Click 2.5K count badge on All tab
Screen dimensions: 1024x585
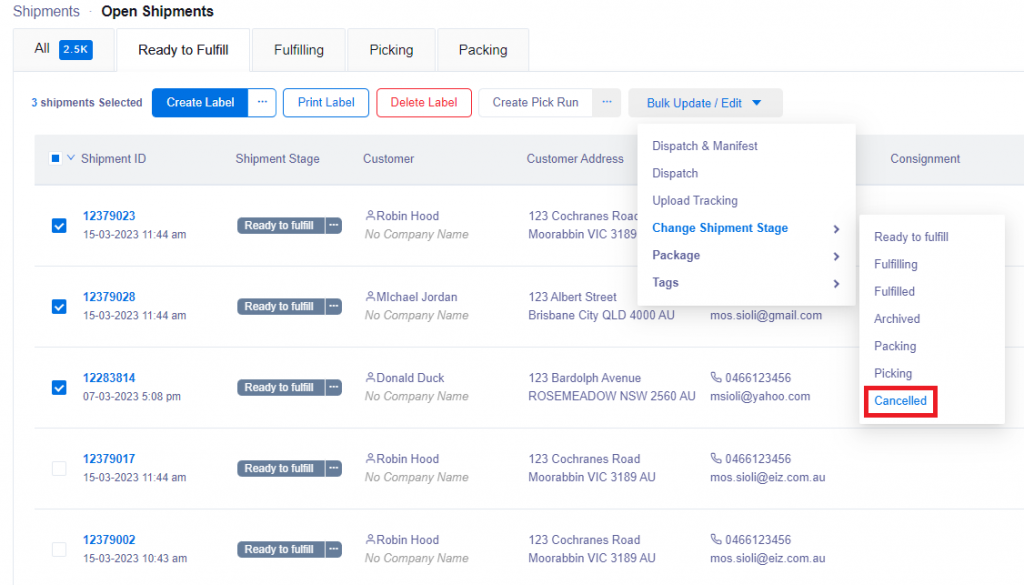76,50
